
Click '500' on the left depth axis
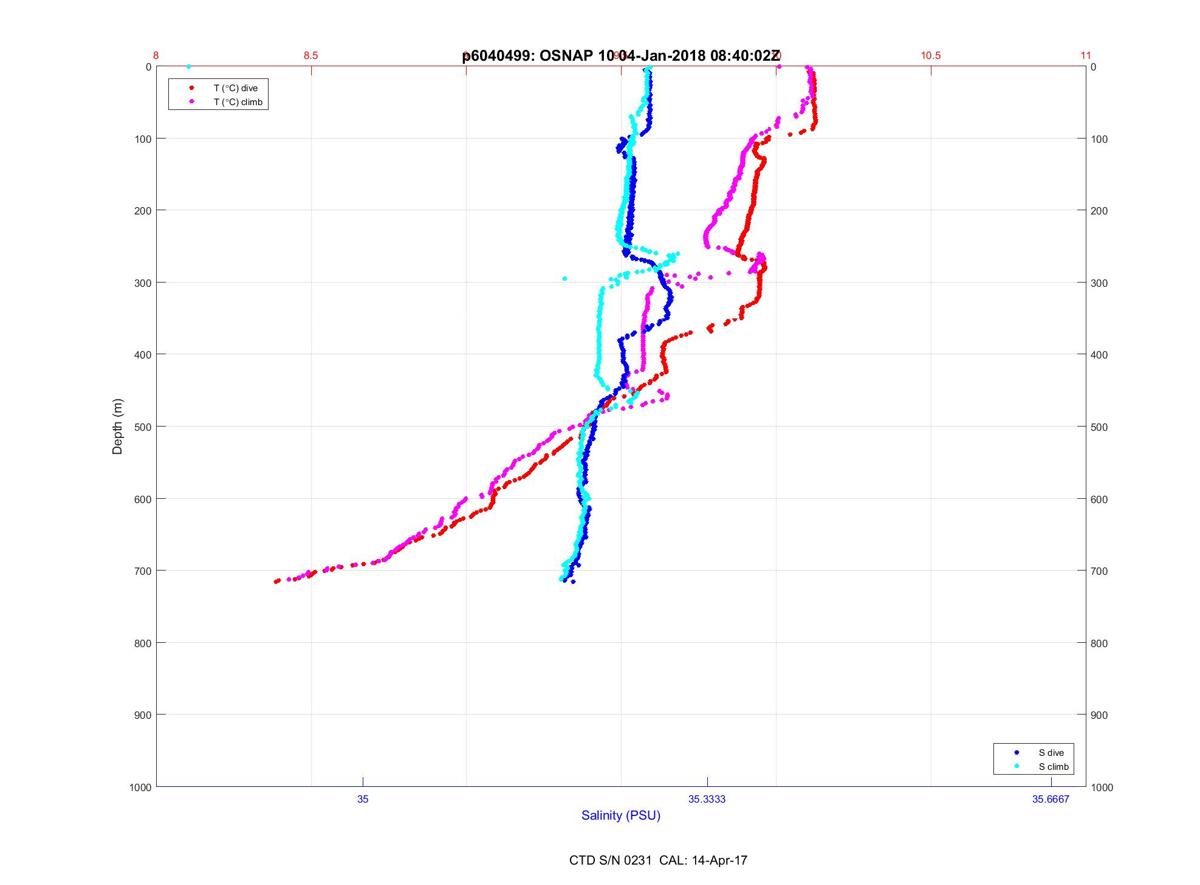143,427
